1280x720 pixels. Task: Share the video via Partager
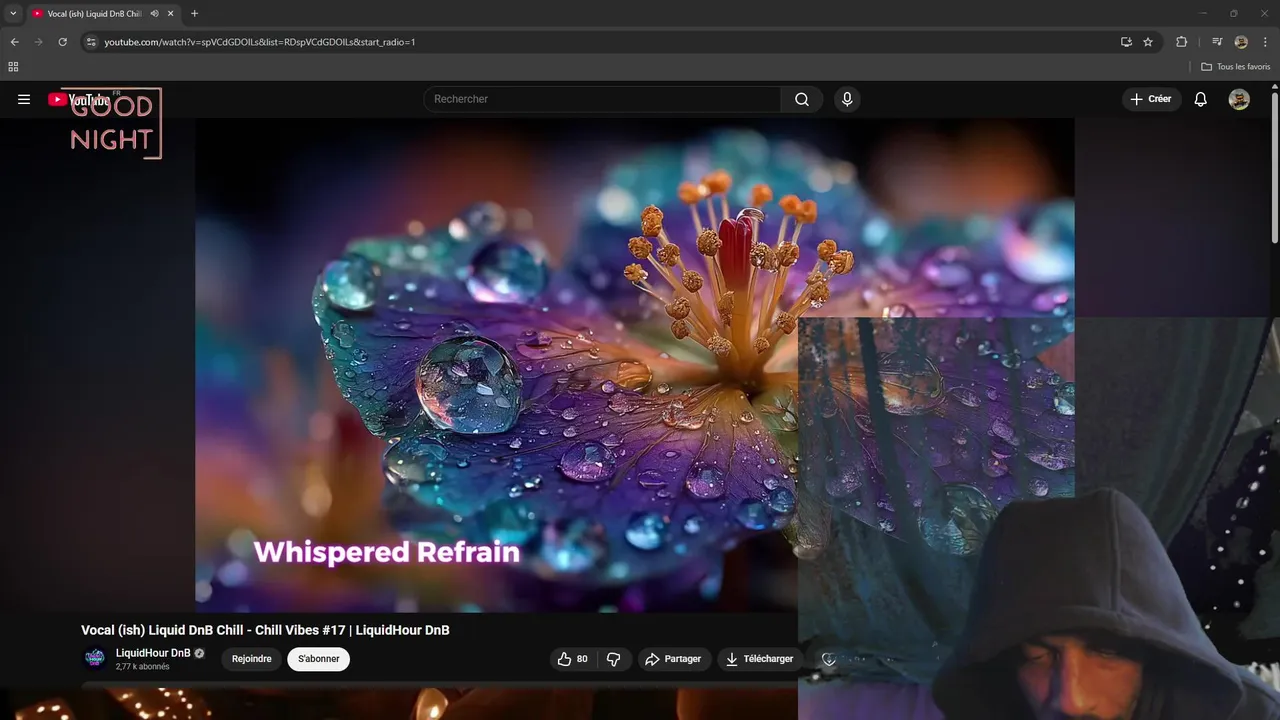point(674,659)
